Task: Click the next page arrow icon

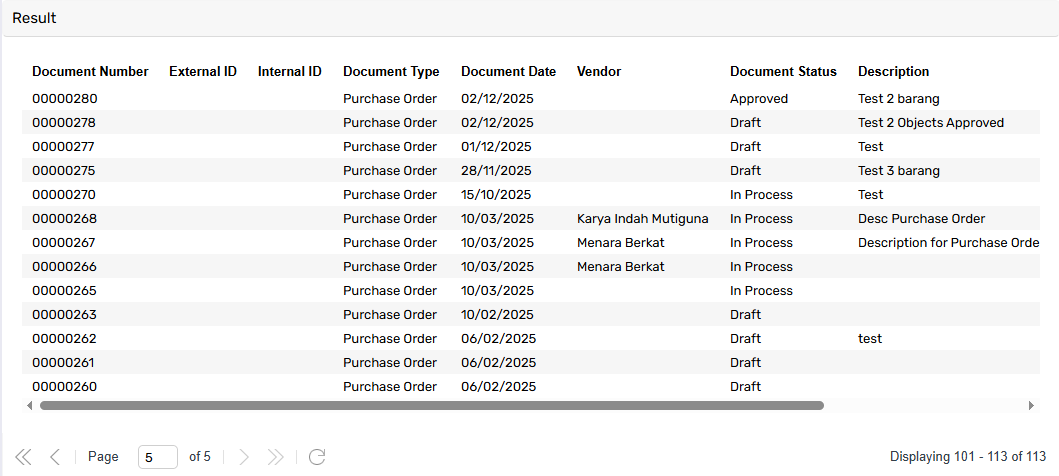Action: point(244,457)
